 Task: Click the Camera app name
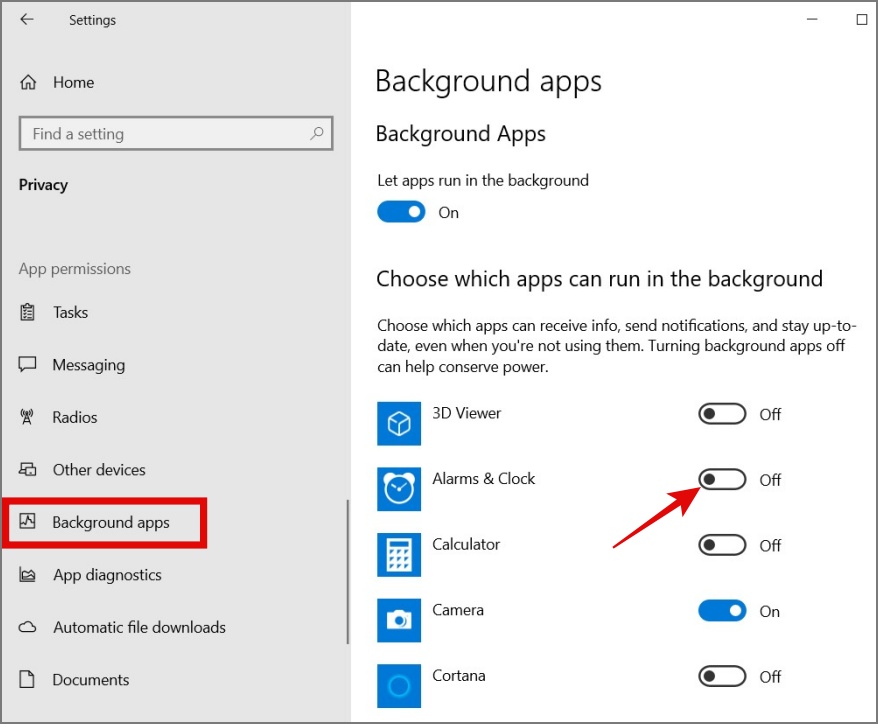458,610
